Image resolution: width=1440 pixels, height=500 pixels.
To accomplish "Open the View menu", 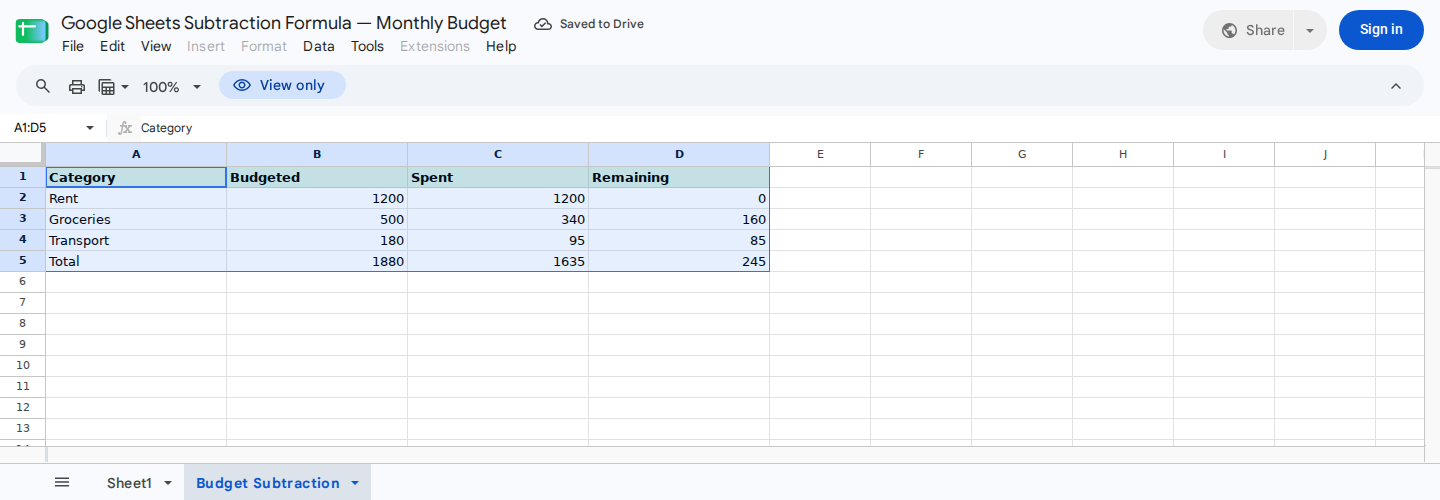I will click(156, 46).
